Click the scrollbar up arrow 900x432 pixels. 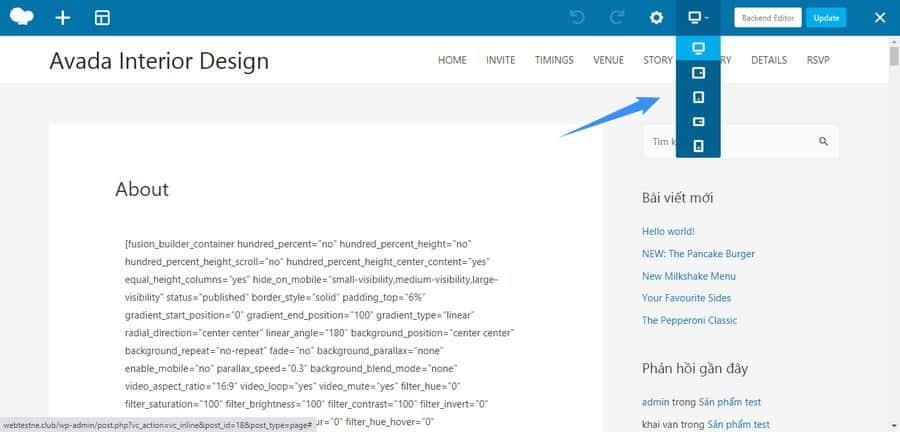pos(894,41)
